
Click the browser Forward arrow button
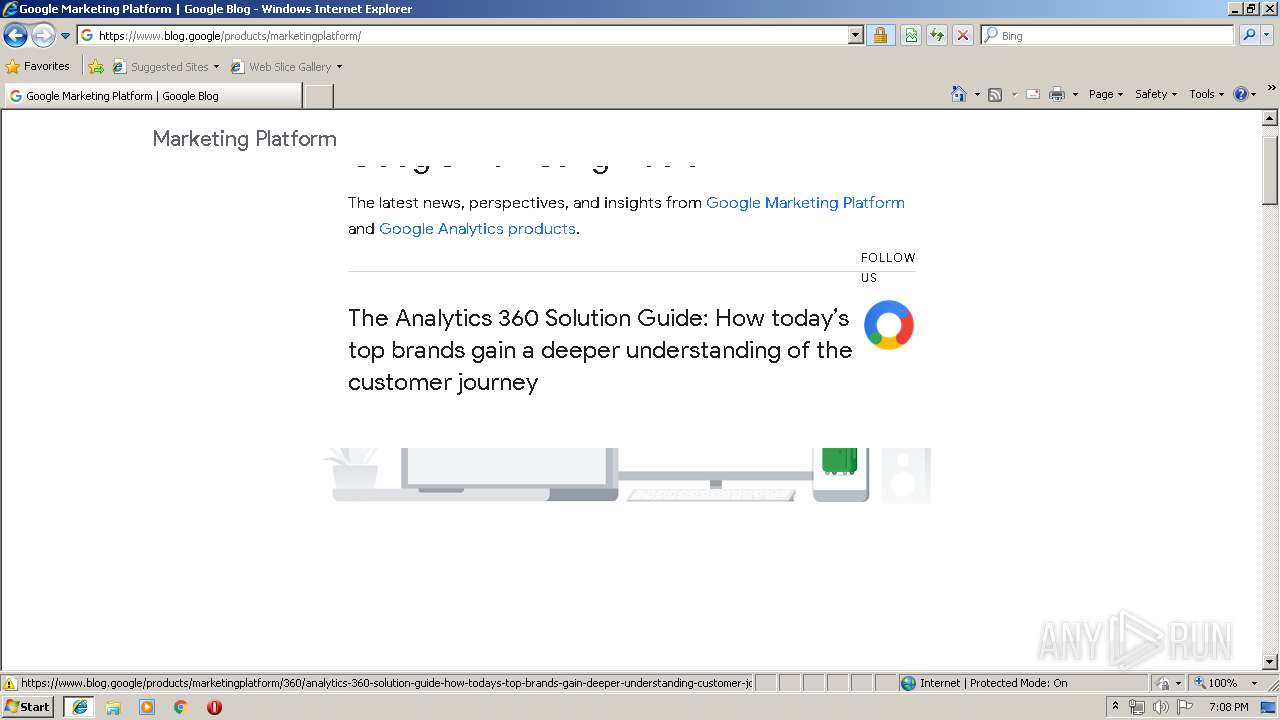click(x=43, y=36)
